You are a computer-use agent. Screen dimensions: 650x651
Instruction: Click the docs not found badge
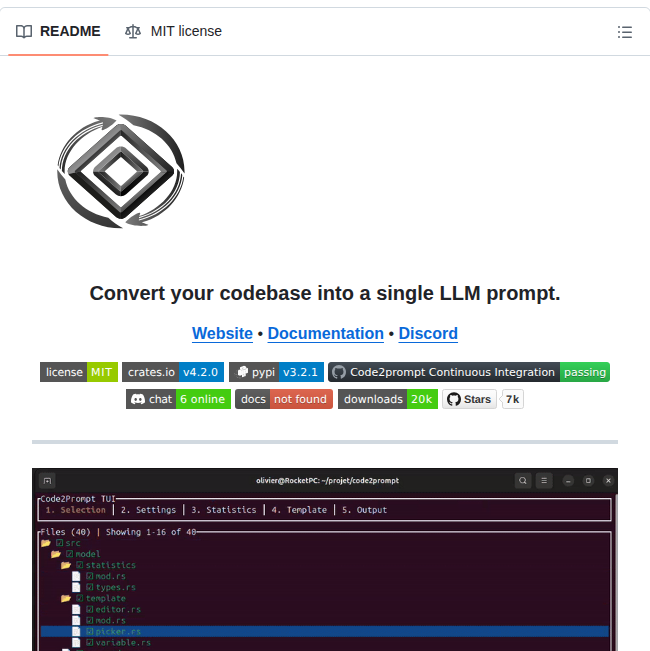pos(284,399)
